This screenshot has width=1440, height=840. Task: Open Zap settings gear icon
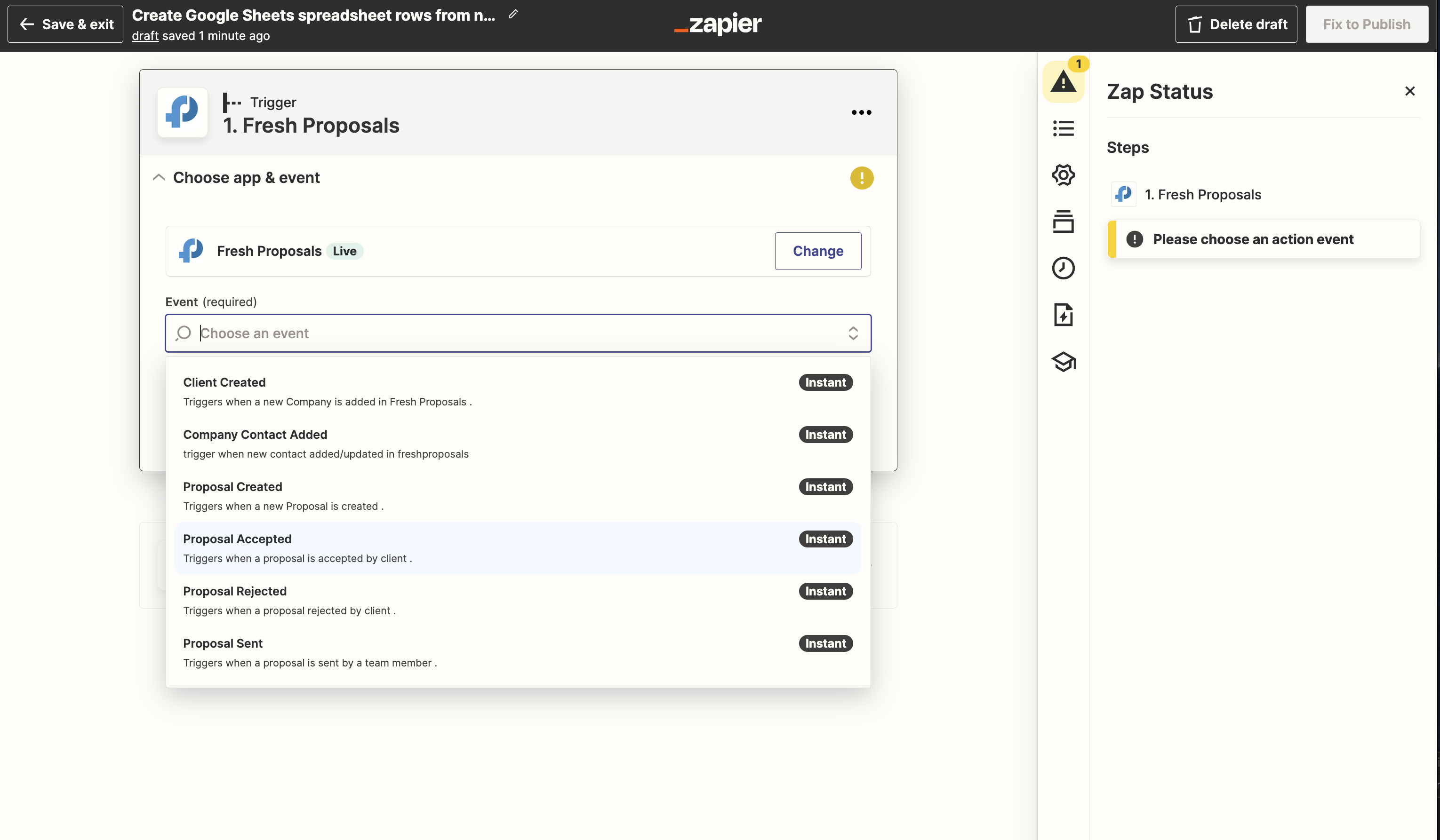click(x=1063, y=175)
